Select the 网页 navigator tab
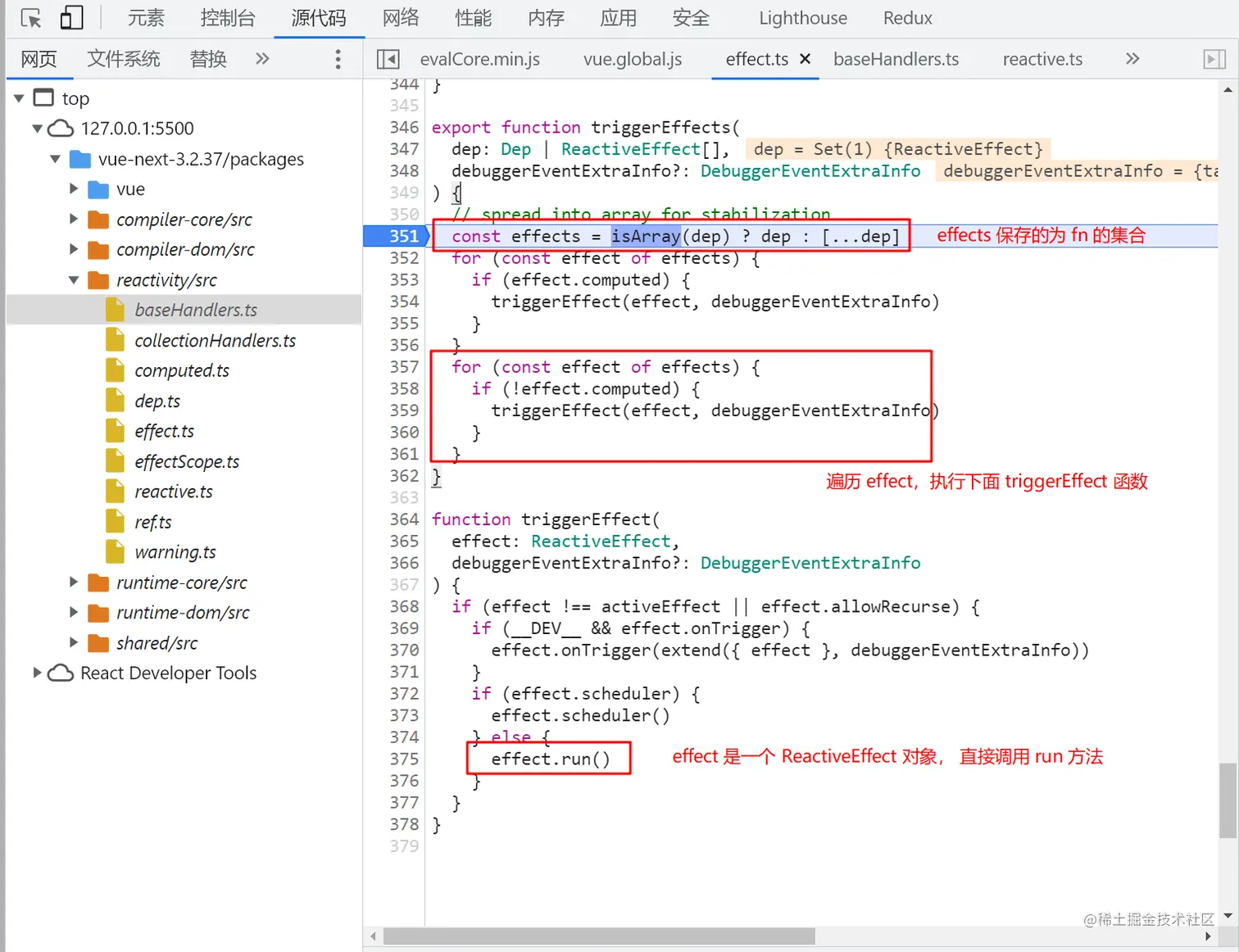 39,59
